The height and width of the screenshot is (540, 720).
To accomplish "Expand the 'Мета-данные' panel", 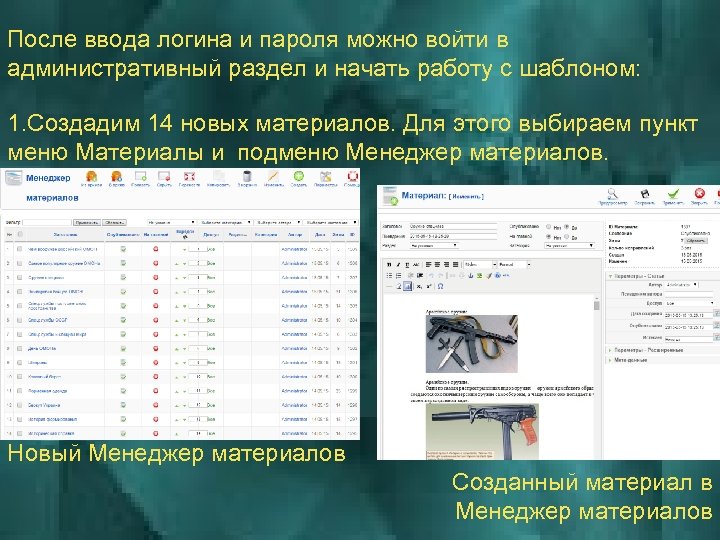I will click(663, 360).
